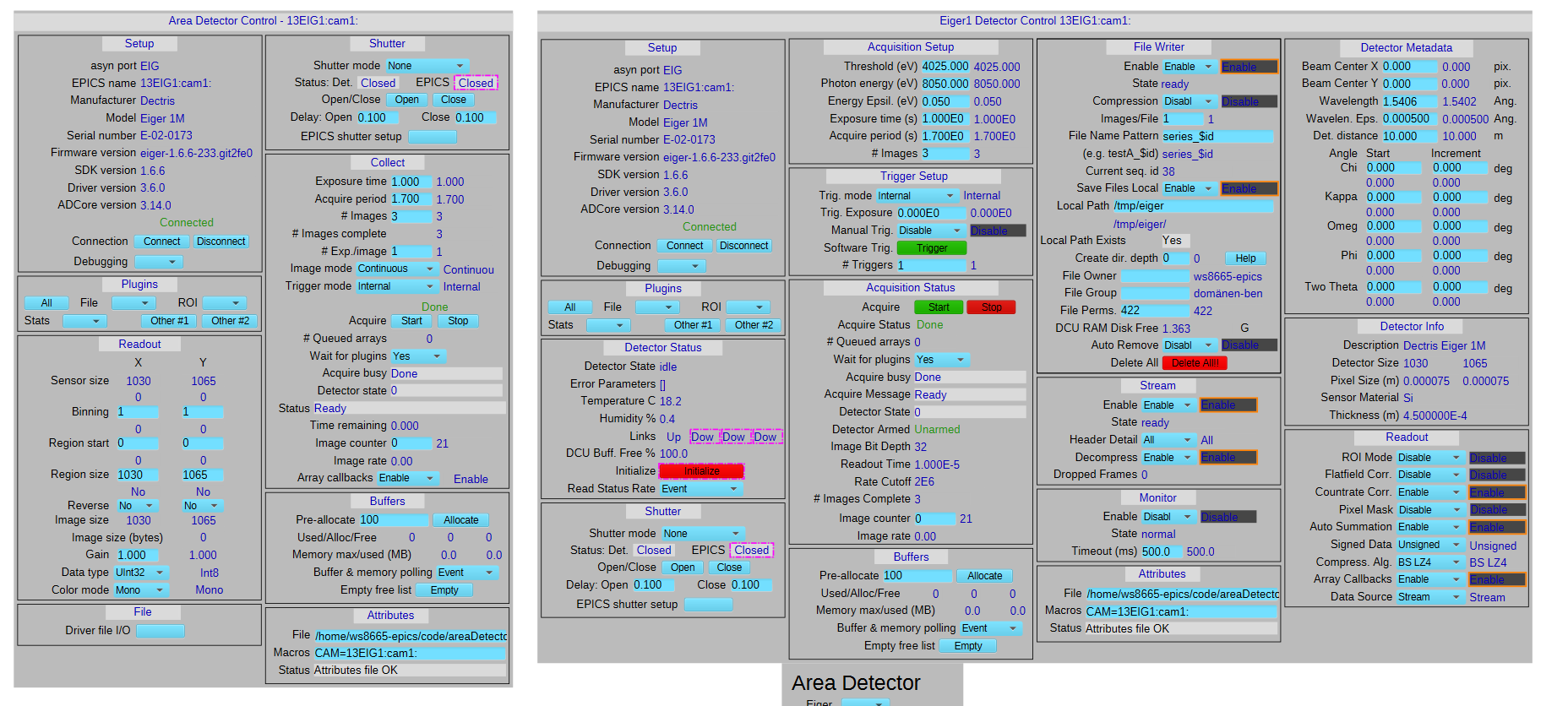Click the File Name Pattern input field
The width and height of the screenshot is (1568, 706).
click(1217, 136)
